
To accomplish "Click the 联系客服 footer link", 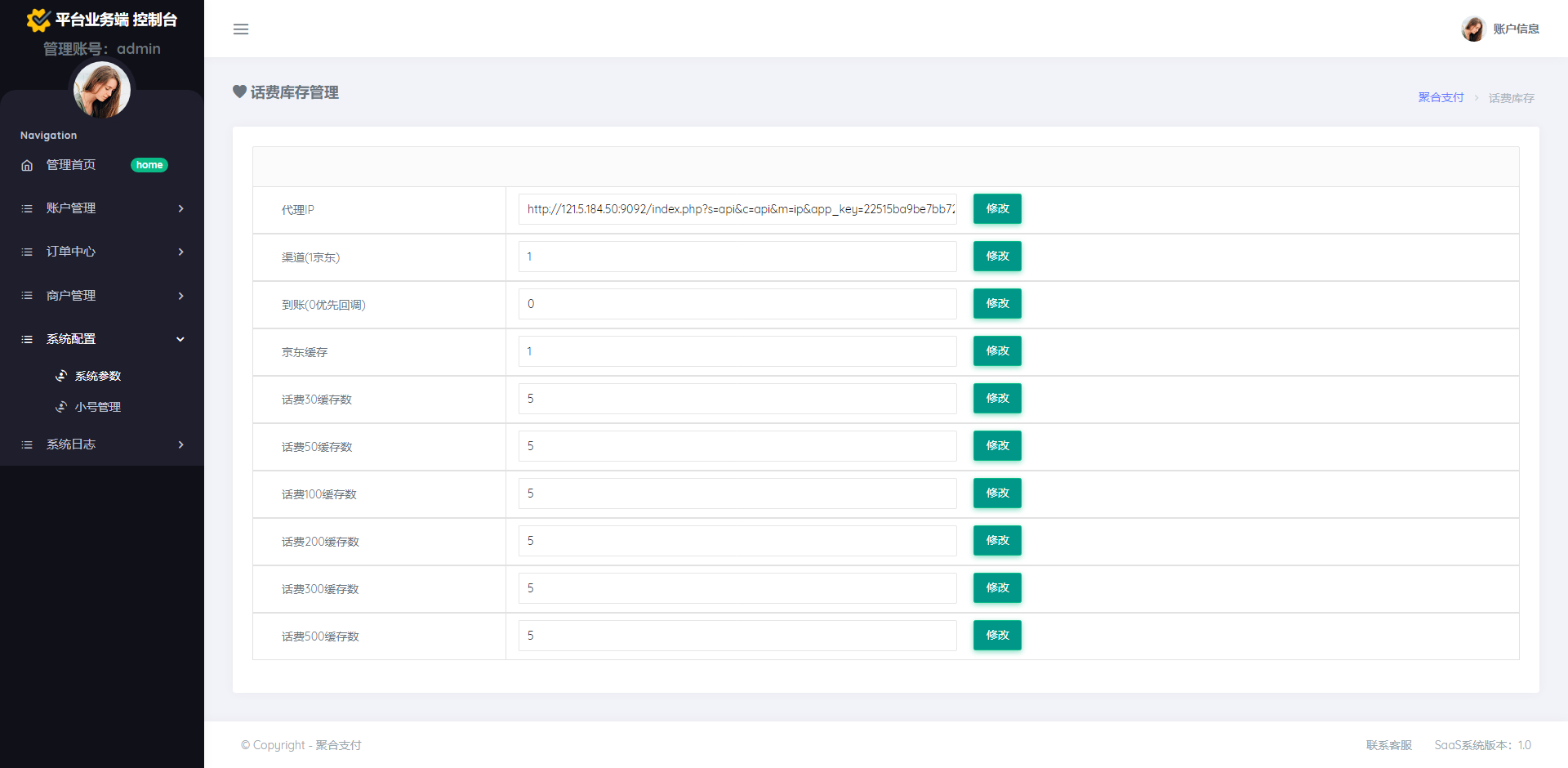I will tap(1388, 745).
